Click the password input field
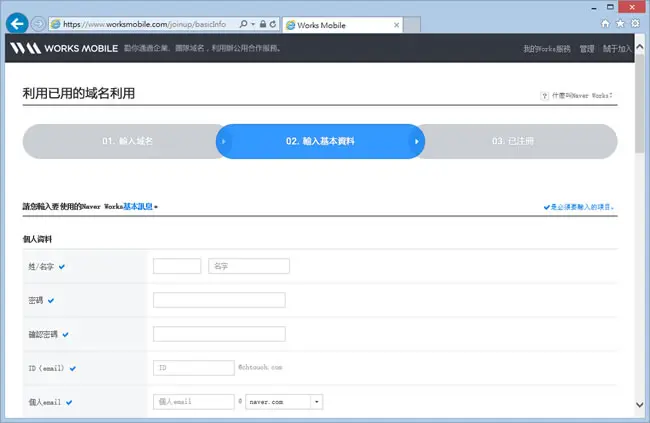This screenshot has height=423, width=650. tap(219, 300)
